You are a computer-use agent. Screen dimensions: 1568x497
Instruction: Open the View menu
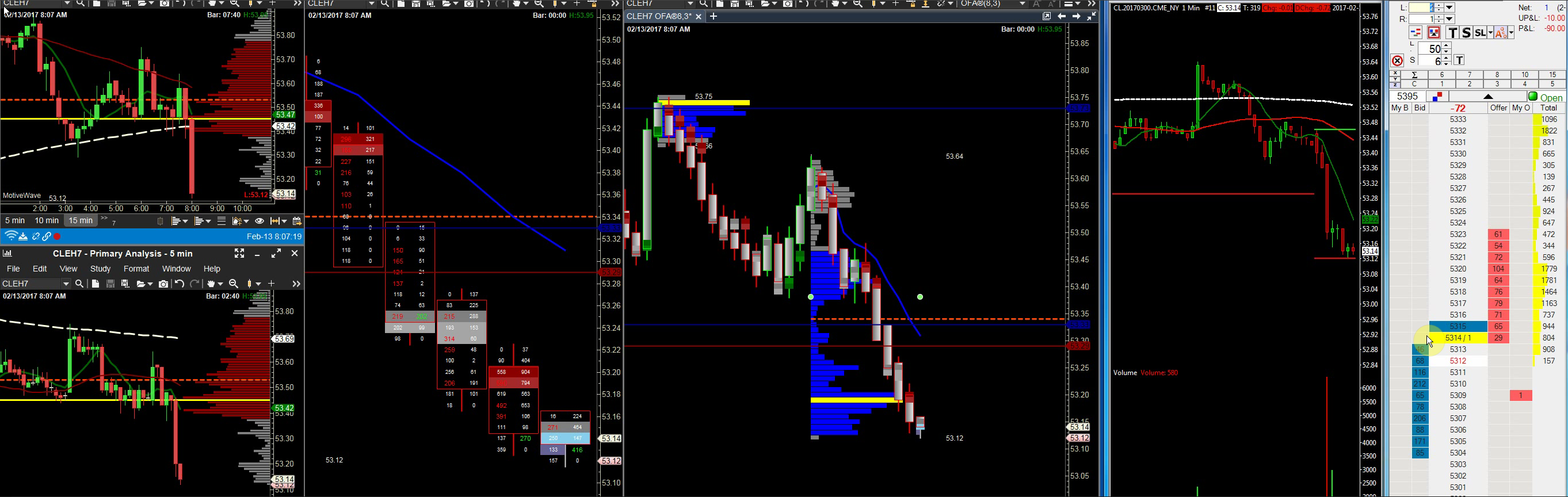68,268
